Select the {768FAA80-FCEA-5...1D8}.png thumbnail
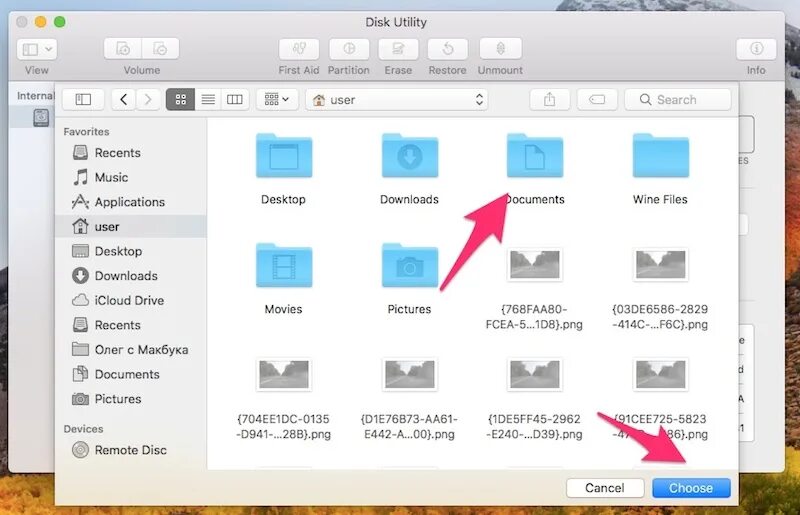 pos(535,264)
